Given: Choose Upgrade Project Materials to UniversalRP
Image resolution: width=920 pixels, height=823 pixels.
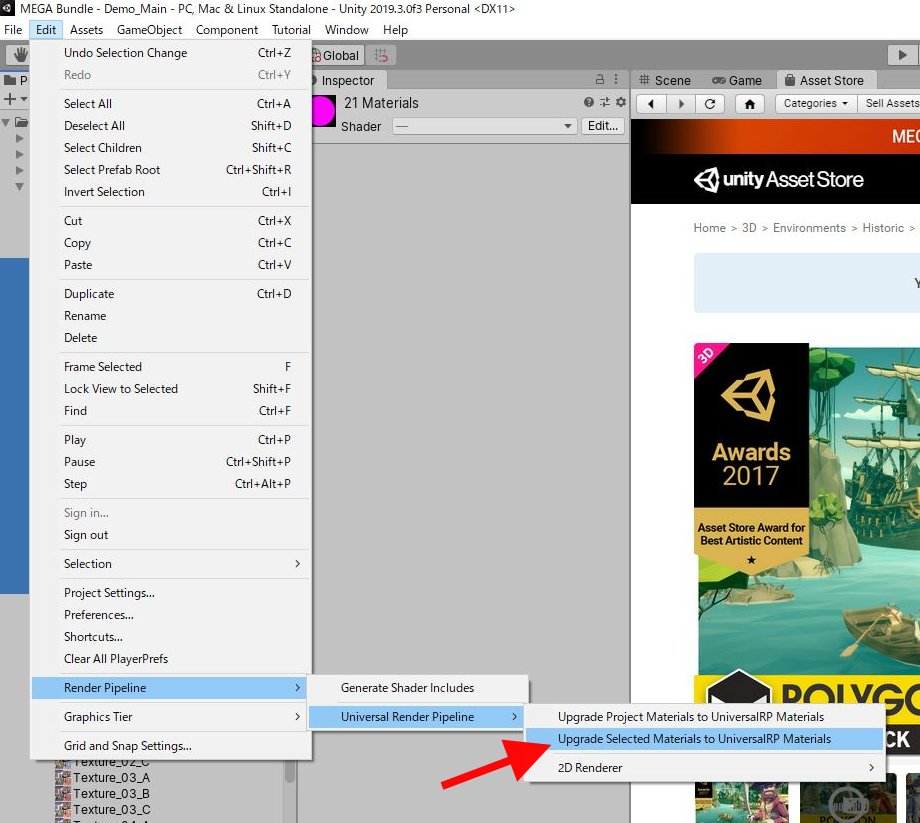Looking at the screenshot, I should (x=704, y=717).
